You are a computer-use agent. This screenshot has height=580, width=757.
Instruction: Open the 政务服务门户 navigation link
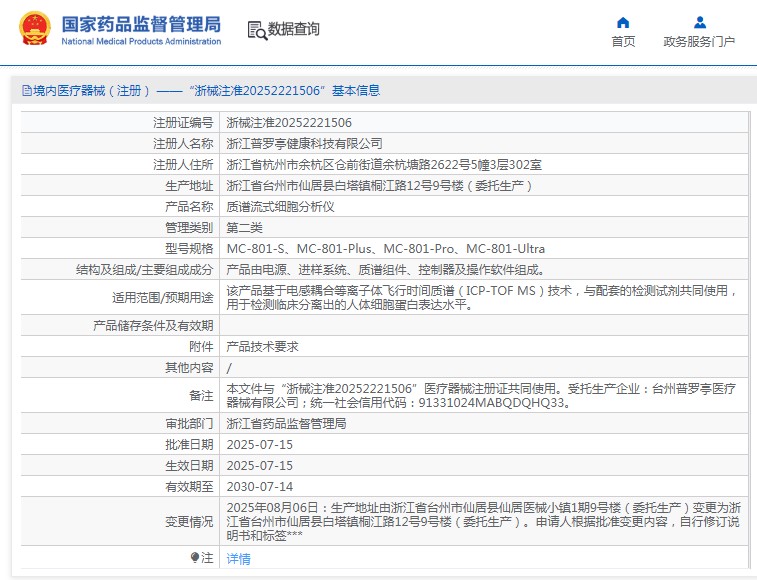click(699, 42)
